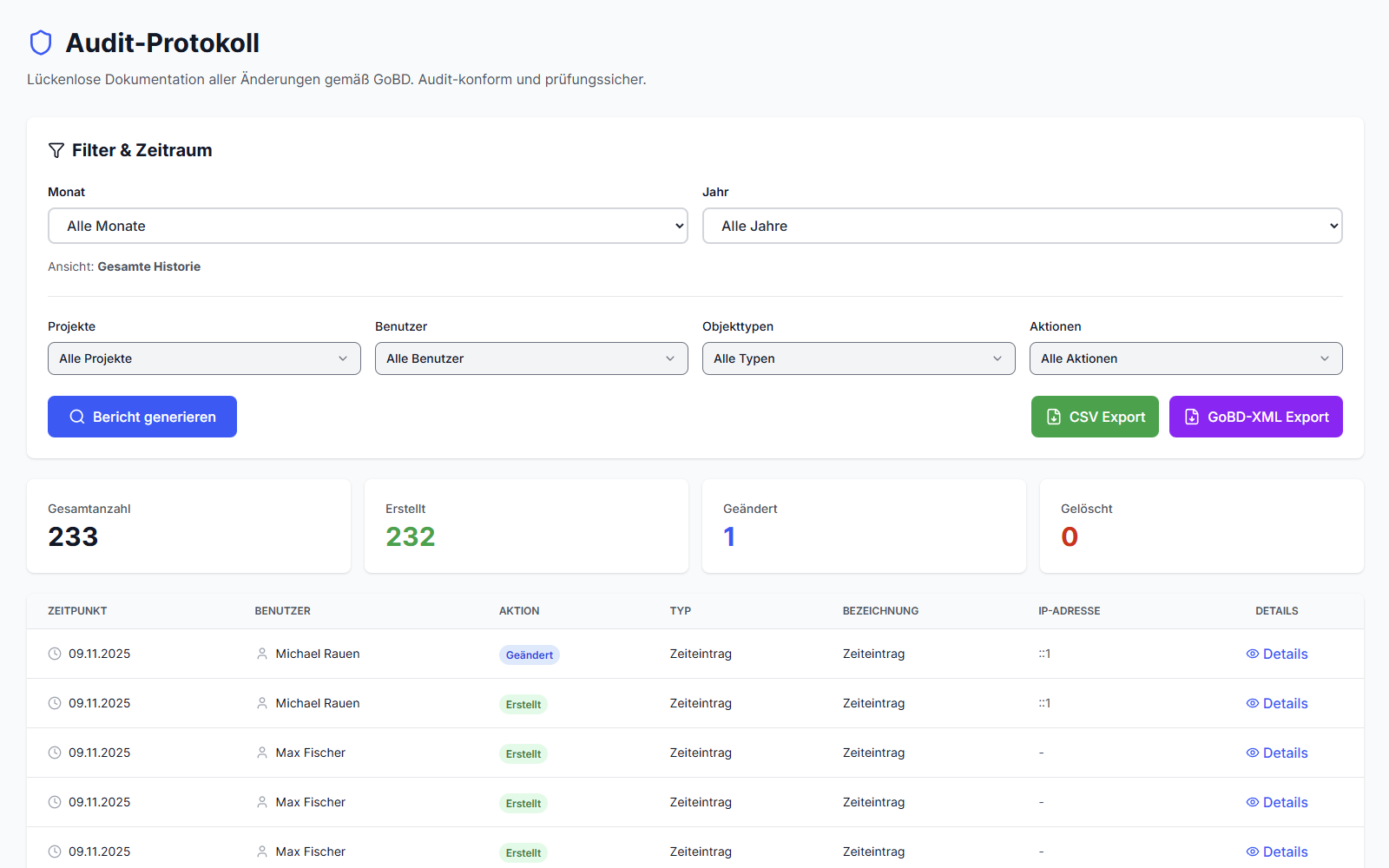Image resolution: width=1389 pixels, height=868 pixels.
Task: Click the eye icon in the first Details link
Action: click(x=1253, y=654)
